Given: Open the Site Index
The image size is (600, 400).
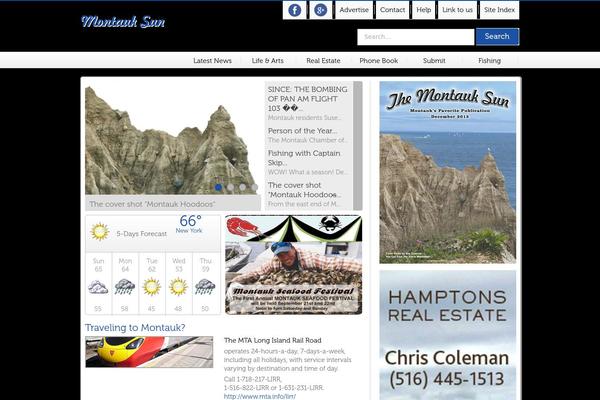Looking at the screenshot, I should (x=499, y=10).
